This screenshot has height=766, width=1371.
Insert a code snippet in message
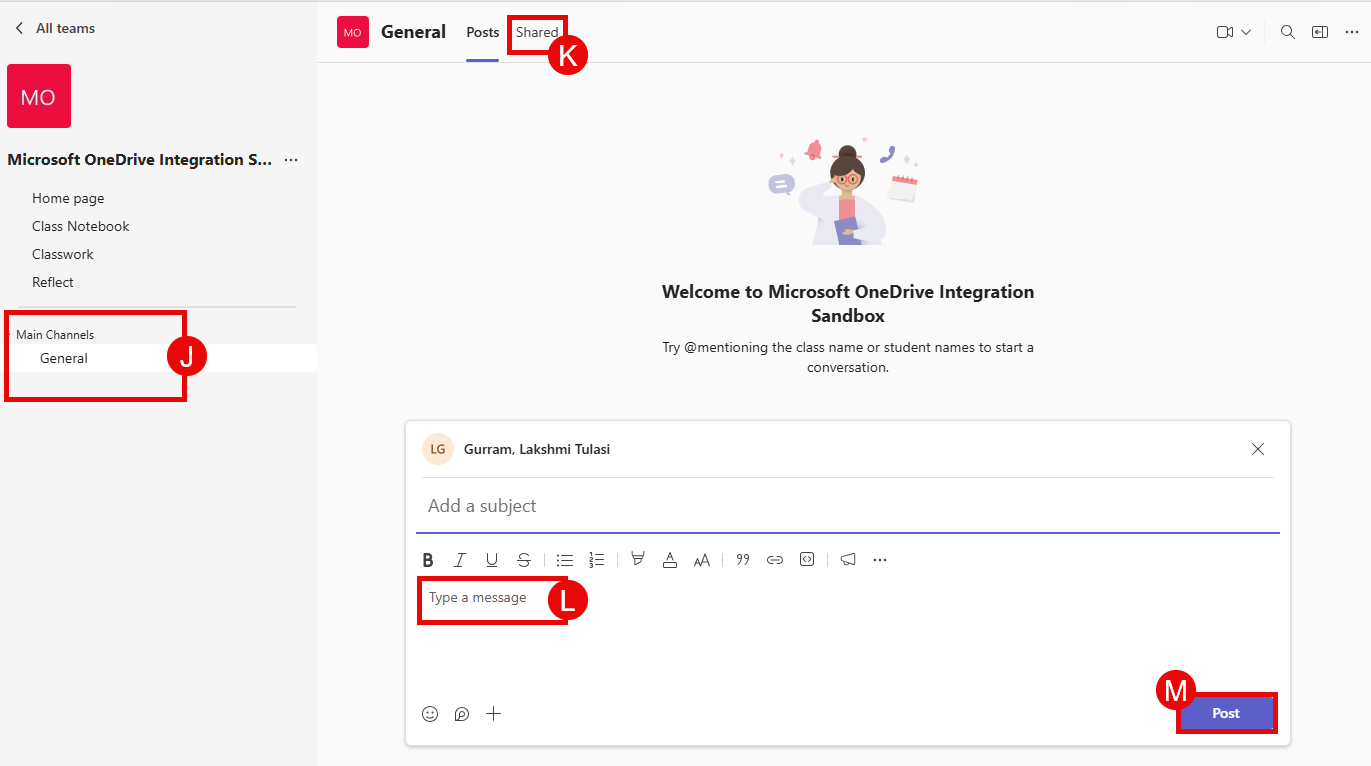(x=807, y=560)
